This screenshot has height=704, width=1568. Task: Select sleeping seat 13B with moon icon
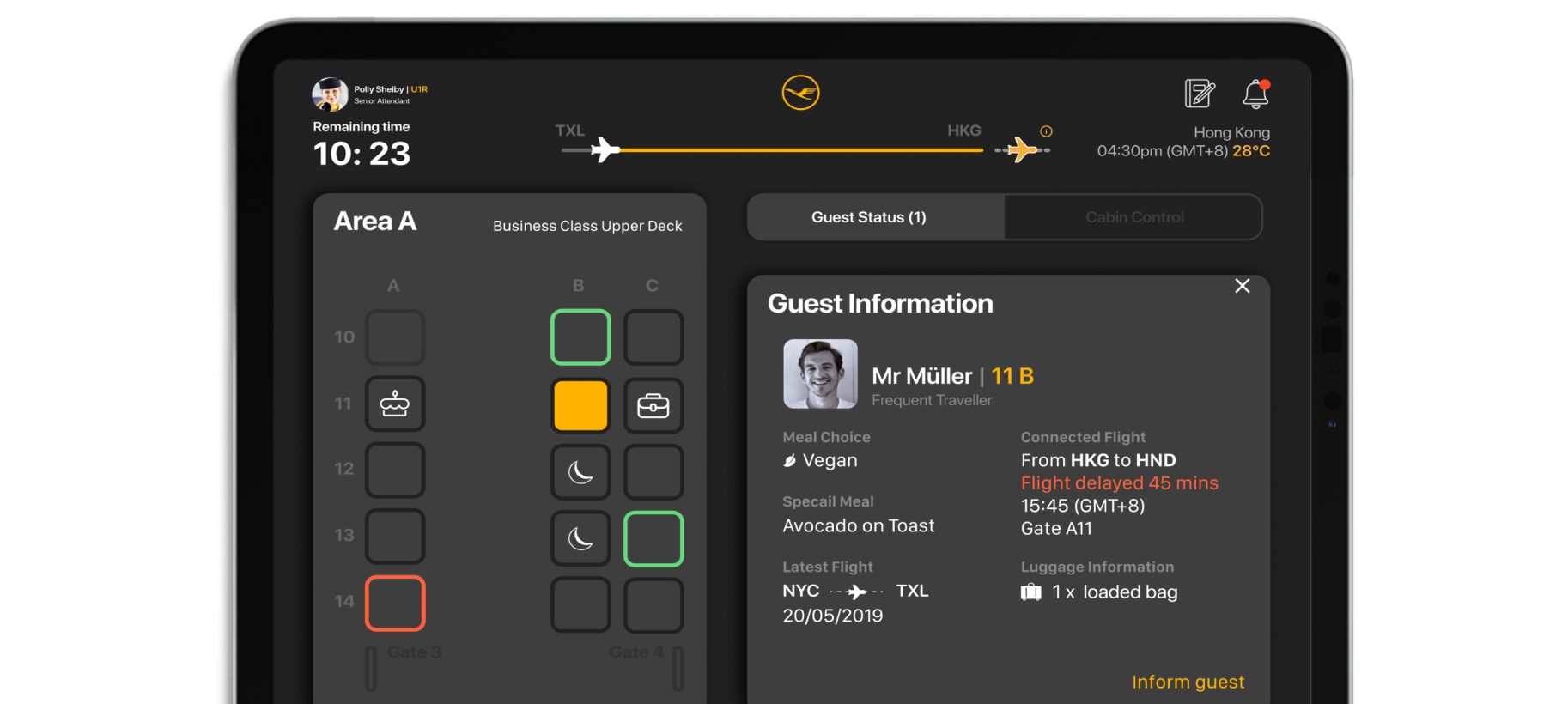[580, 538]
